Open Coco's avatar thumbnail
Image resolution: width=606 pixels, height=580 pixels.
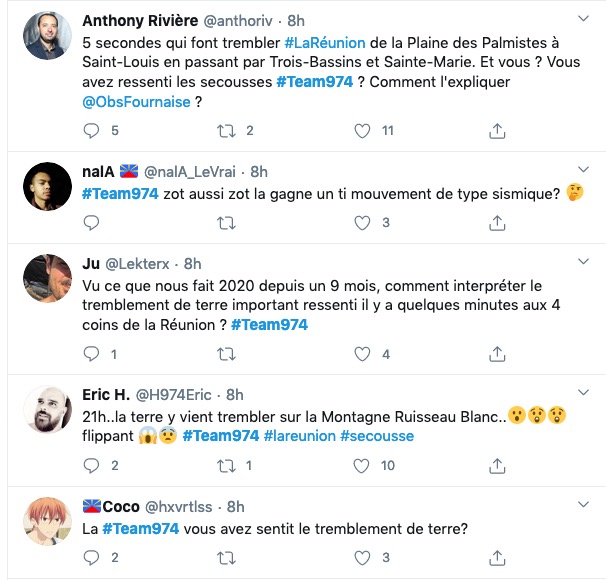click(x=47, y=522)
